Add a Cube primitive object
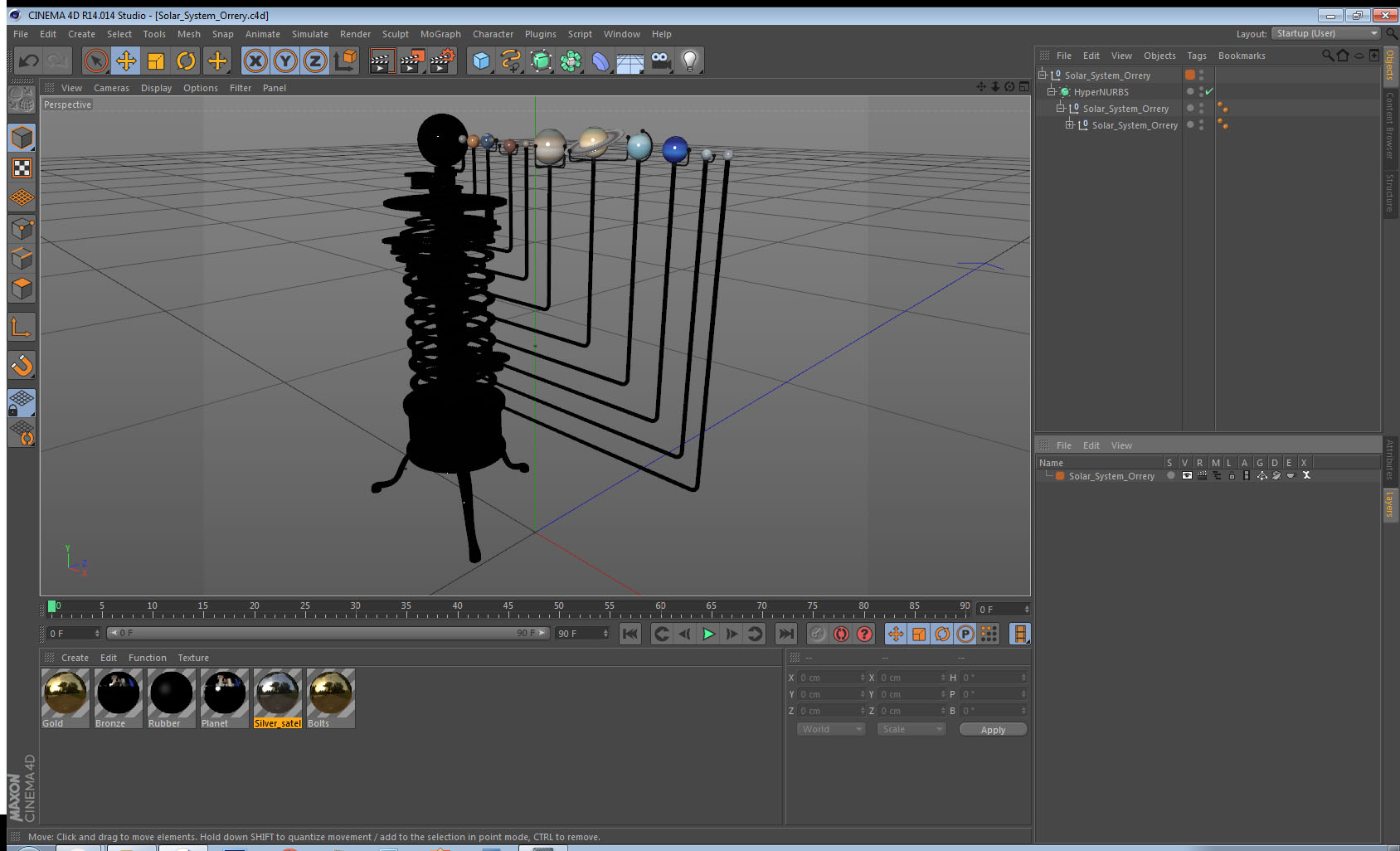The height and width of the screenshot is (851, 1400). (x=481, y=61)
